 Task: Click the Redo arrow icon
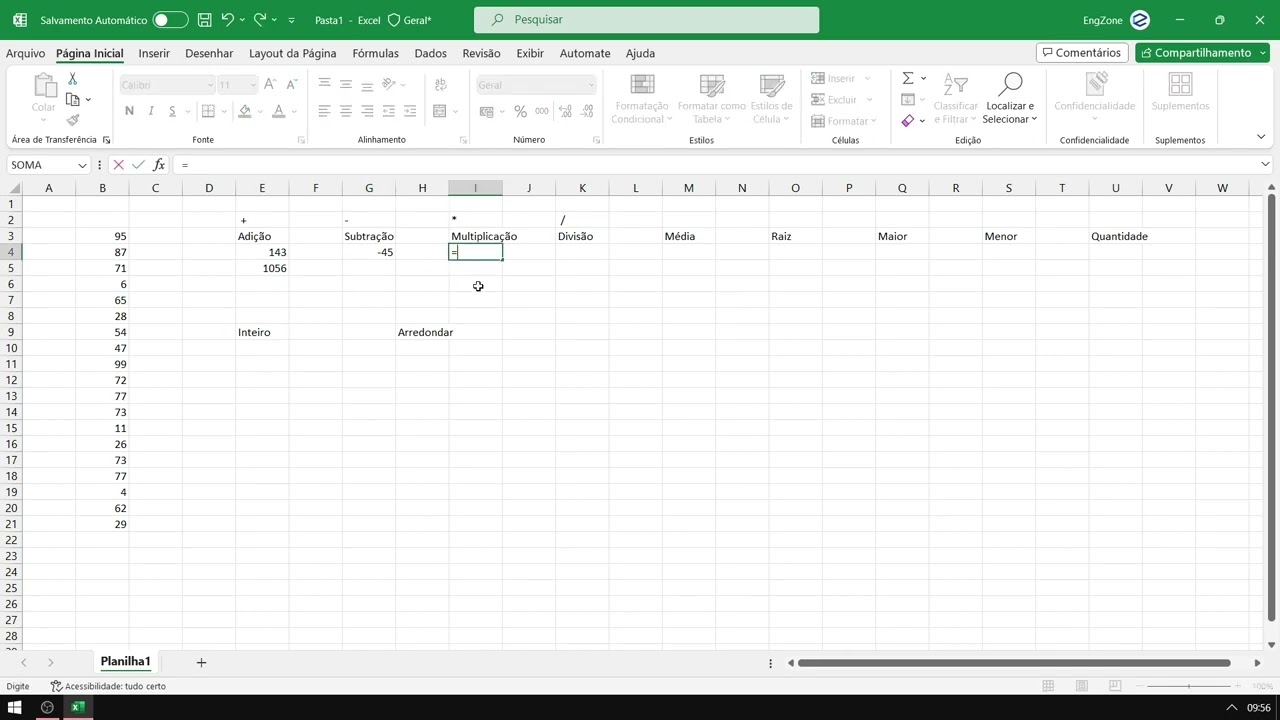[x=260, y=20]
